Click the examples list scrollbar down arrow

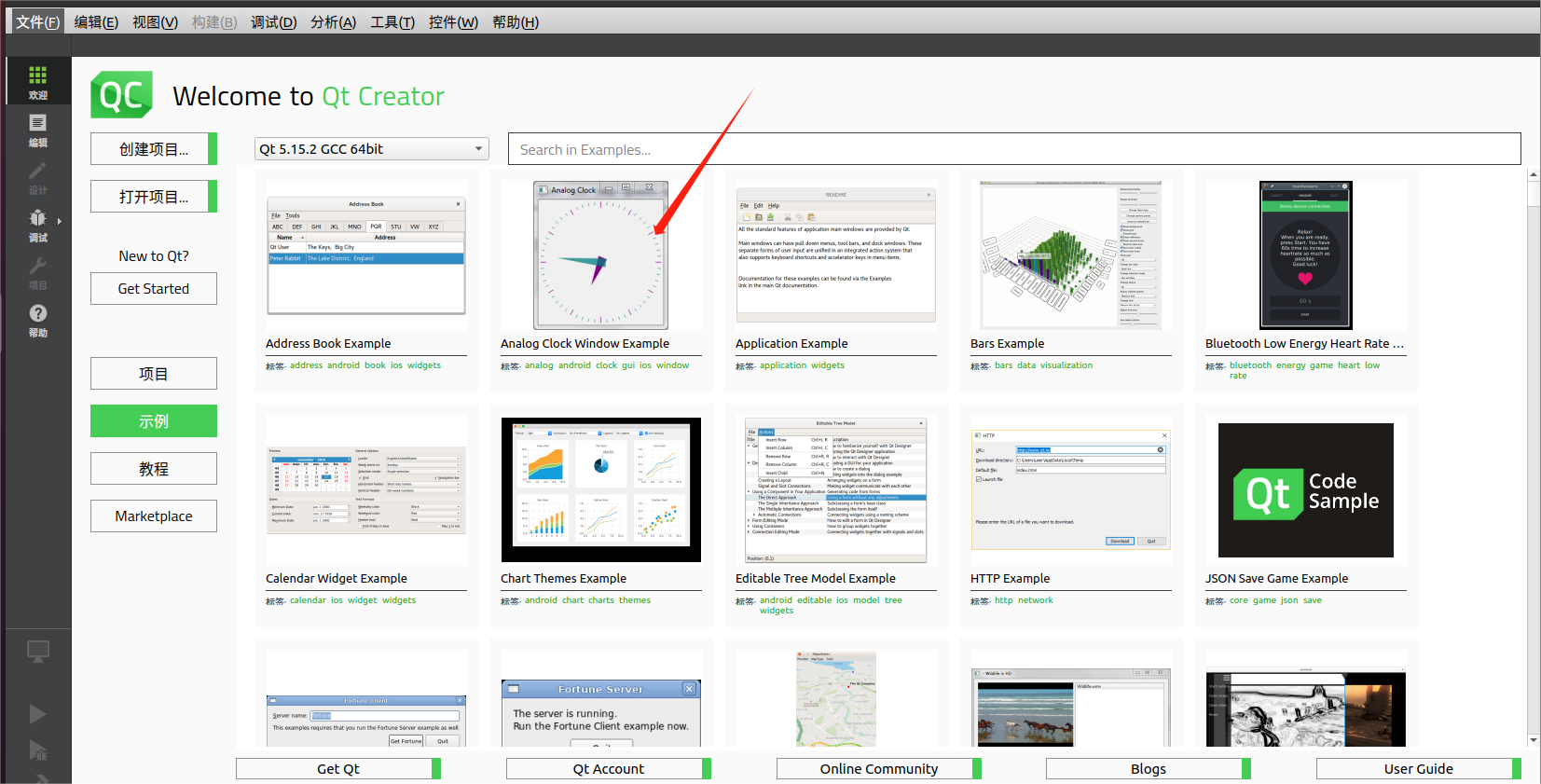(x=1534, y=740)
